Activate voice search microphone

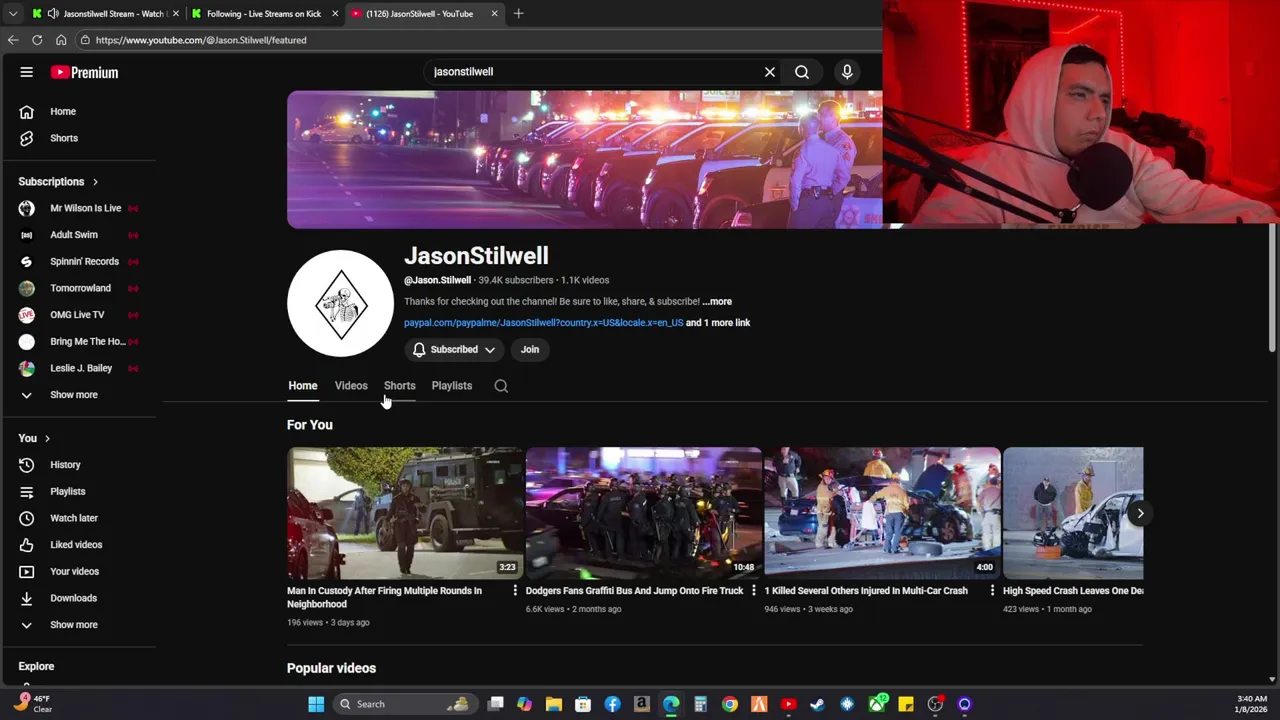tap(847, 72)
